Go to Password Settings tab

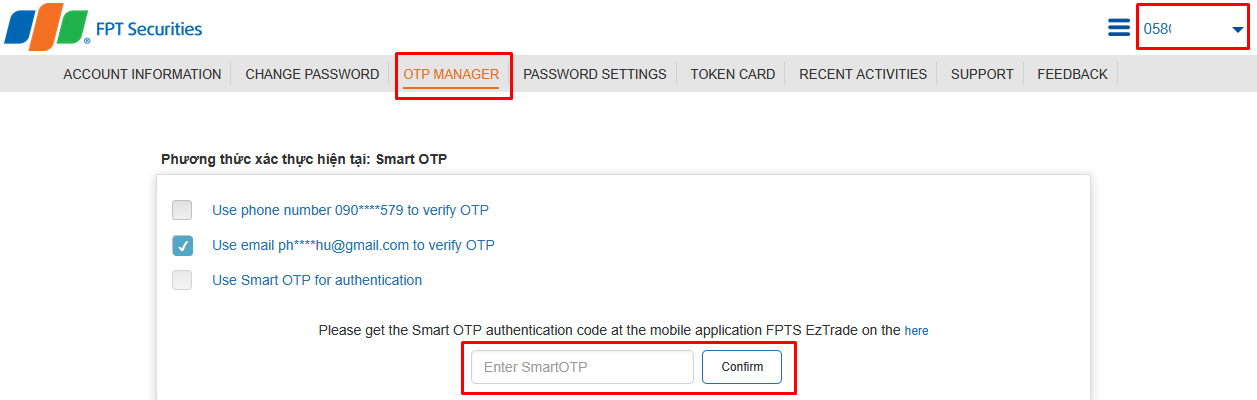595,74
